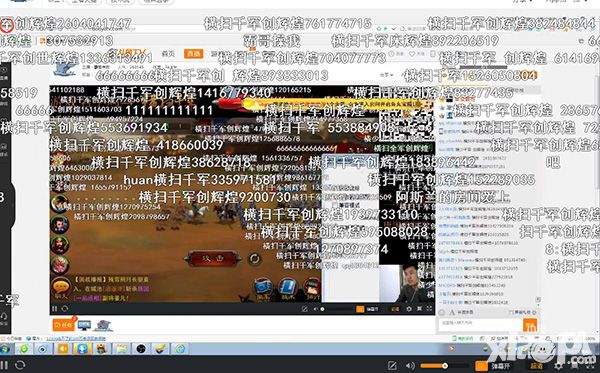Open blue download arrow app on taskbar
This screenshot has width=600, height=373.
(x=82, y=349)
